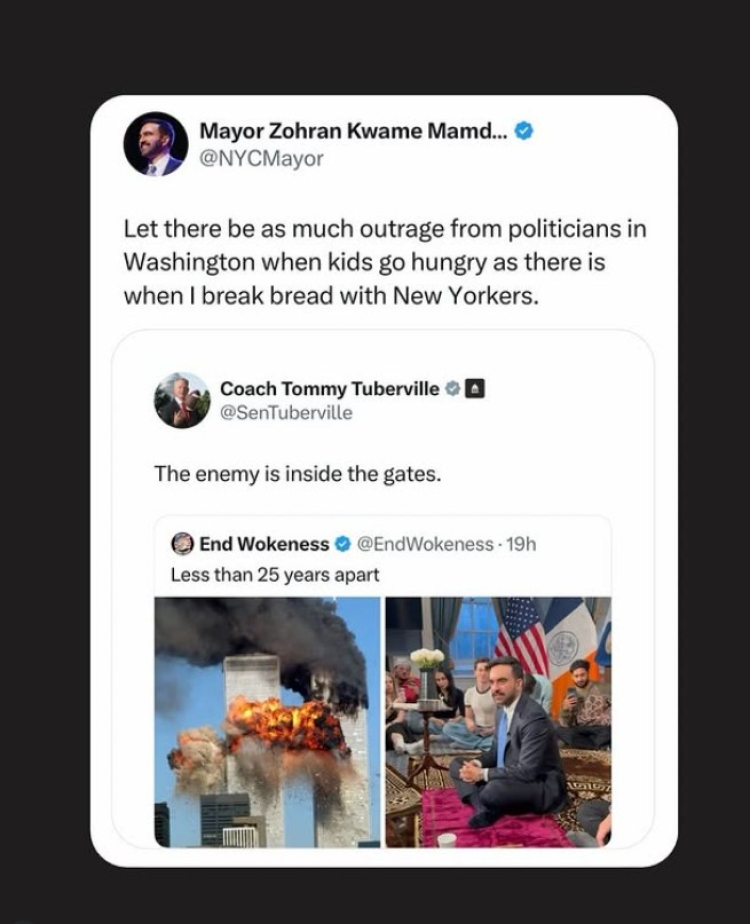Open the @NYCMayor handle link
750x924 pixels.
(261, 158)
